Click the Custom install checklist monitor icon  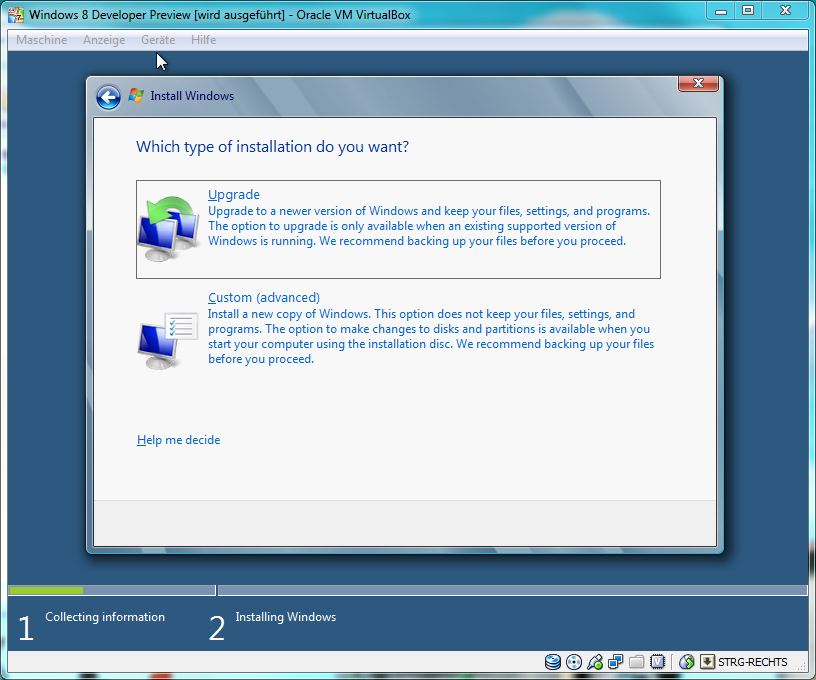[168, 341]
